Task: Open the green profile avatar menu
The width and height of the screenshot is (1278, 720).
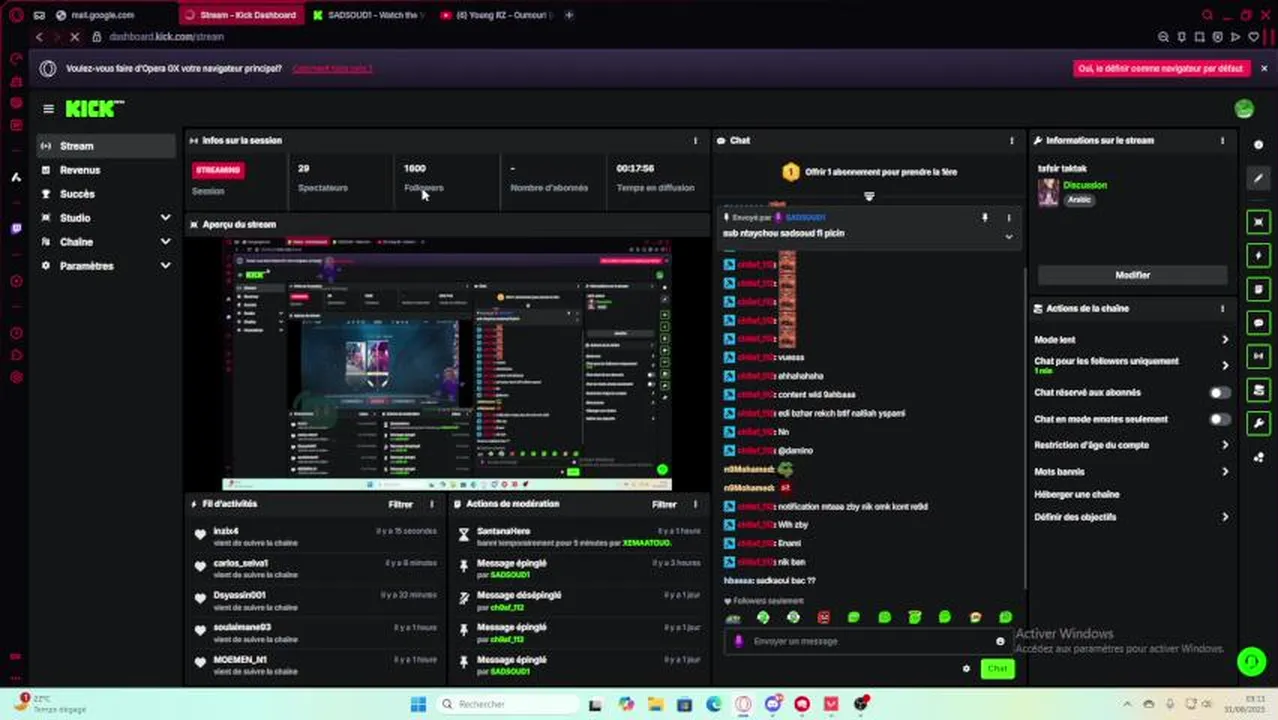Action: (1244, 109)
